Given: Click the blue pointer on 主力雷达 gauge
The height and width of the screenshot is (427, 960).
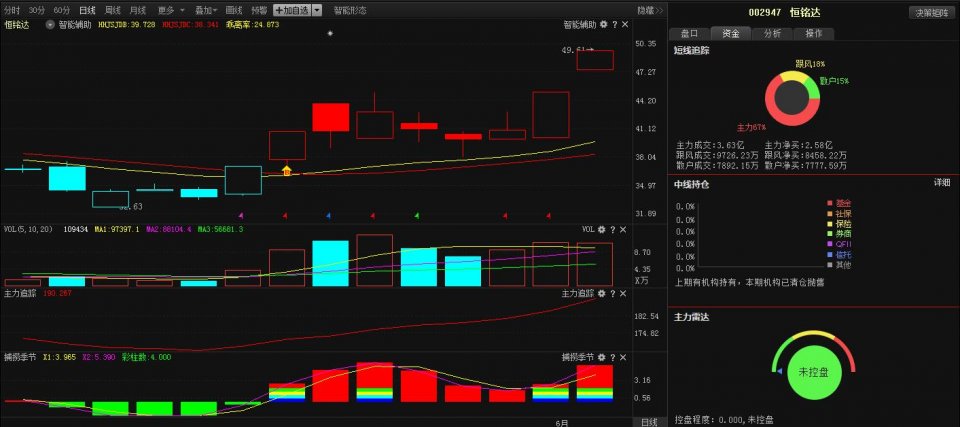Looking at the screenshot, I should (x=779, y=371).
